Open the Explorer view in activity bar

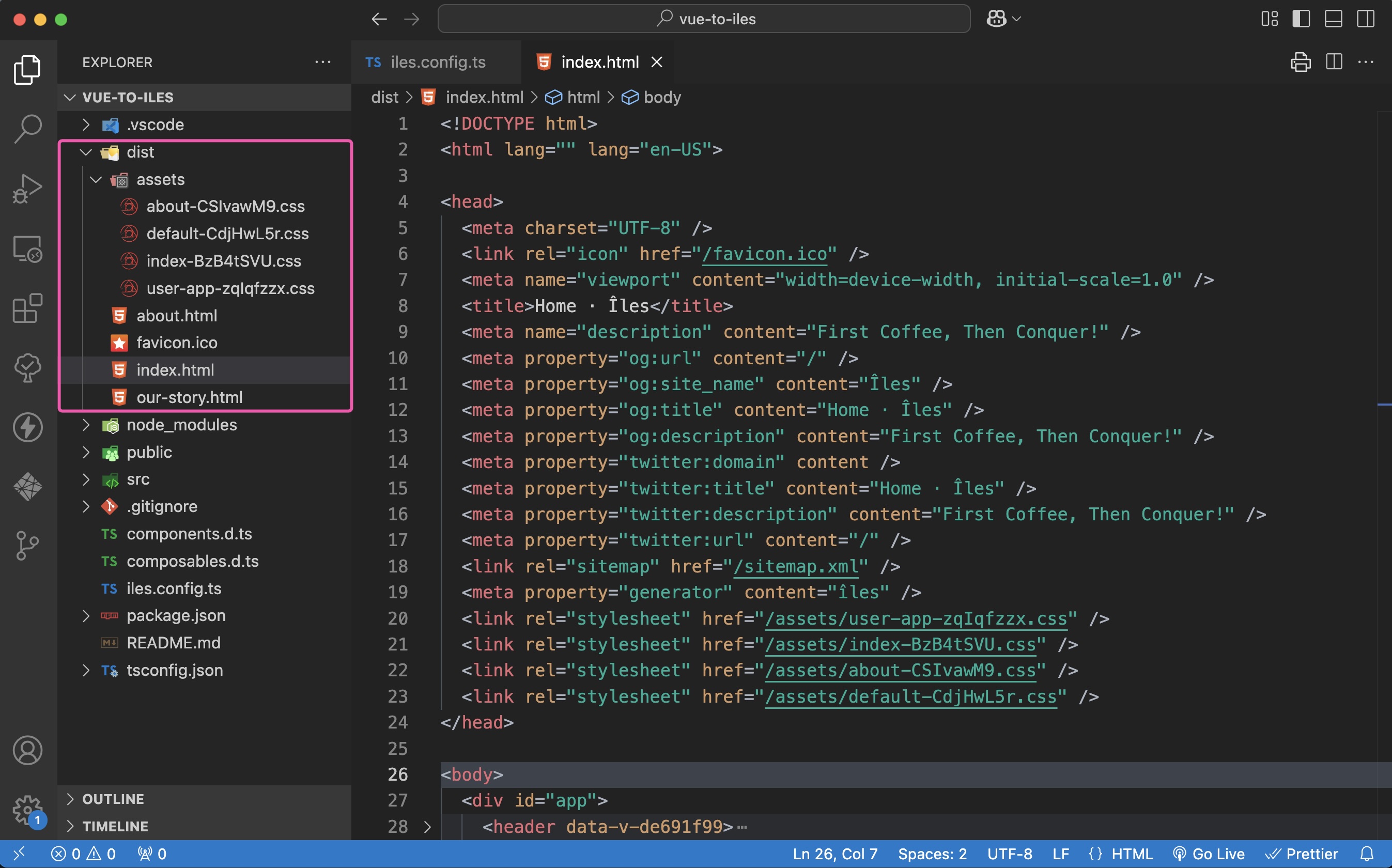27,69
